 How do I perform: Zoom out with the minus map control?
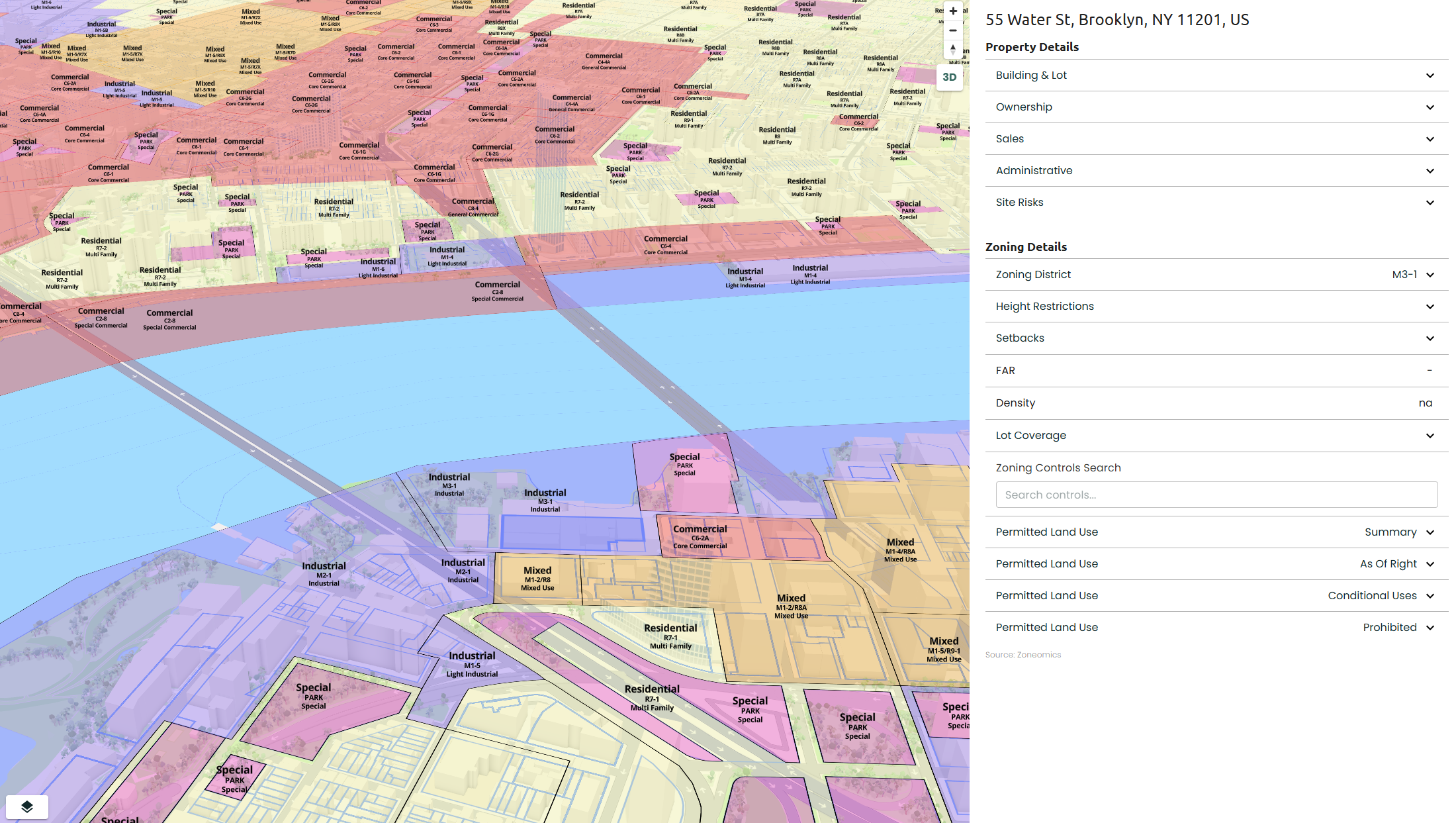pos(952,30)
